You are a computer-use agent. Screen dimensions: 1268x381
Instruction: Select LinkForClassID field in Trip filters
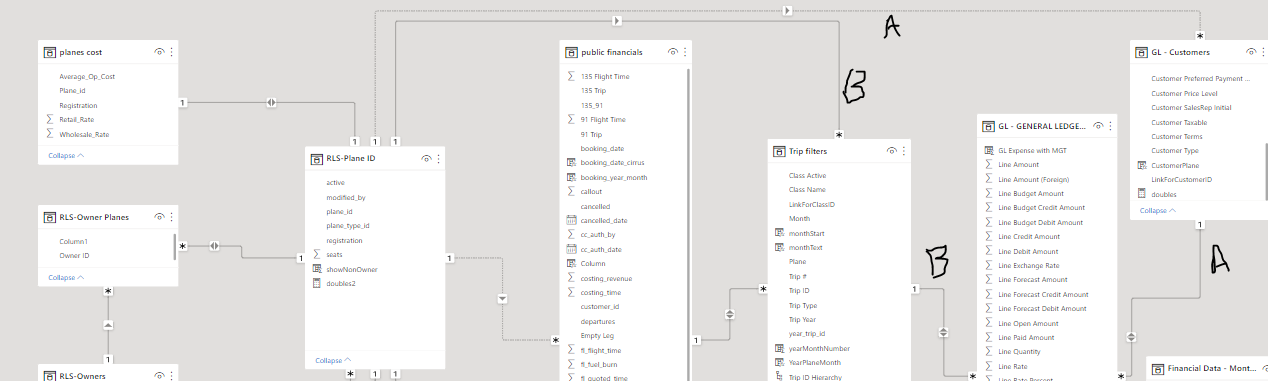point(811,204)
